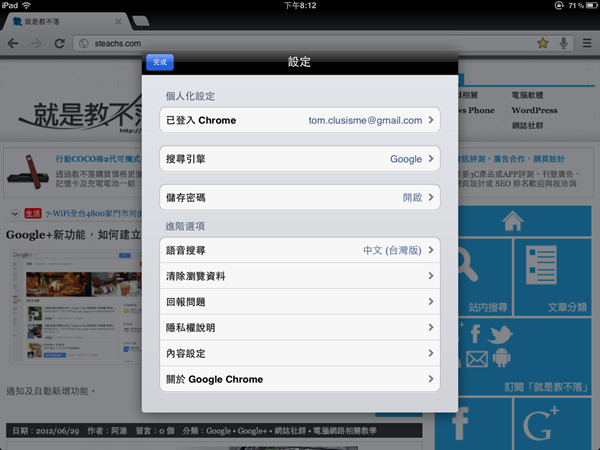Open the 隱私權說明 privacy row
This screenshot has width=600, height=450.
pos(300,328)
